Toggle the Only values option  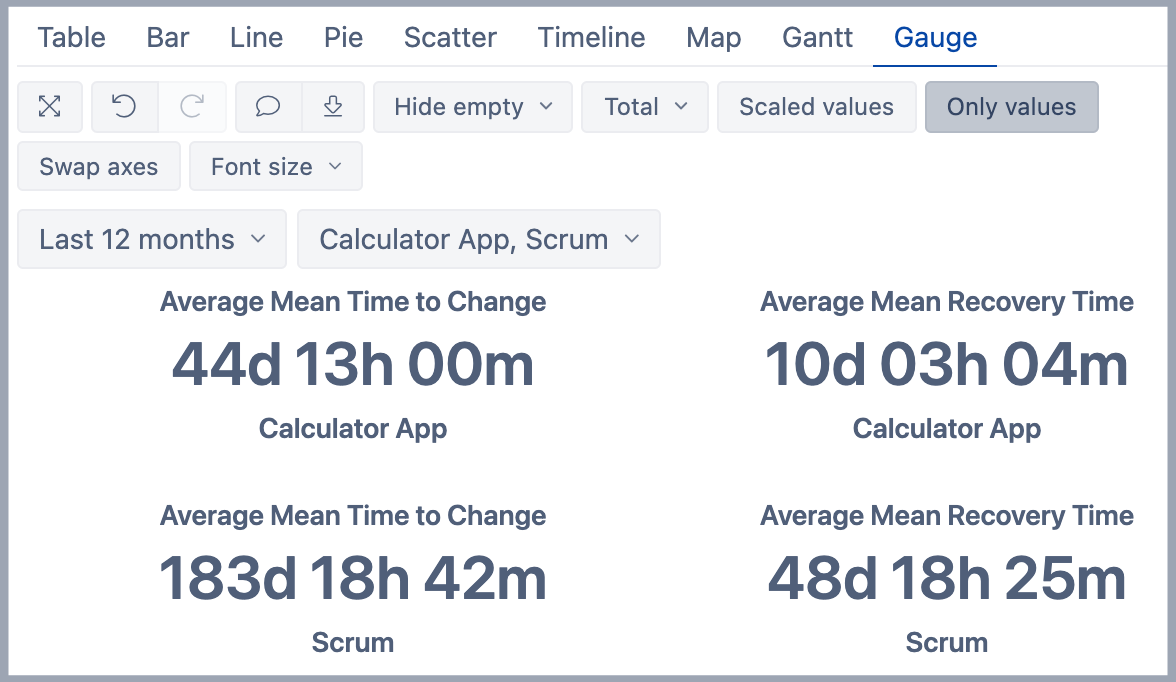(x=1011, y=107)
